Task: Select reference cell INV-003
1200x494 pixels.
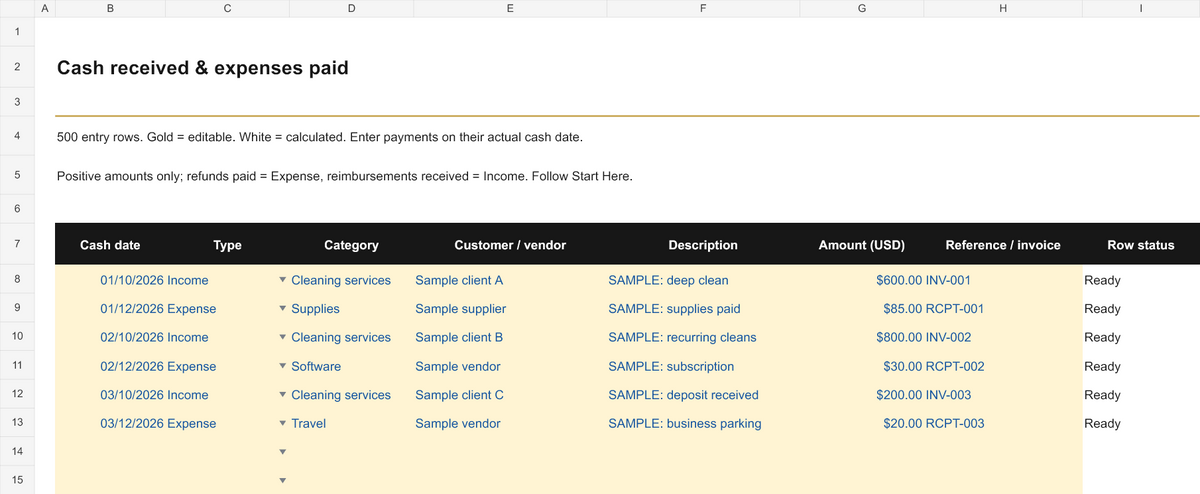Action: (1003, 395)
